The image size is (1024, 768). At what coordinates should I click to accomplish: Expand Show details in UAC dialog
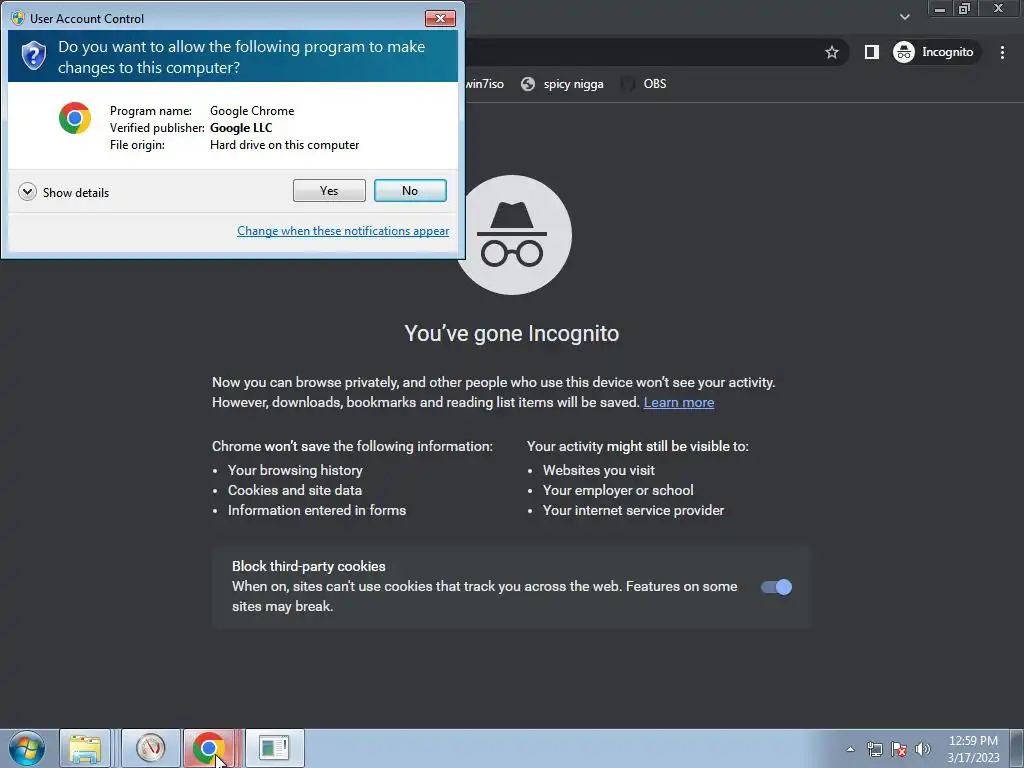coord(64,192)
